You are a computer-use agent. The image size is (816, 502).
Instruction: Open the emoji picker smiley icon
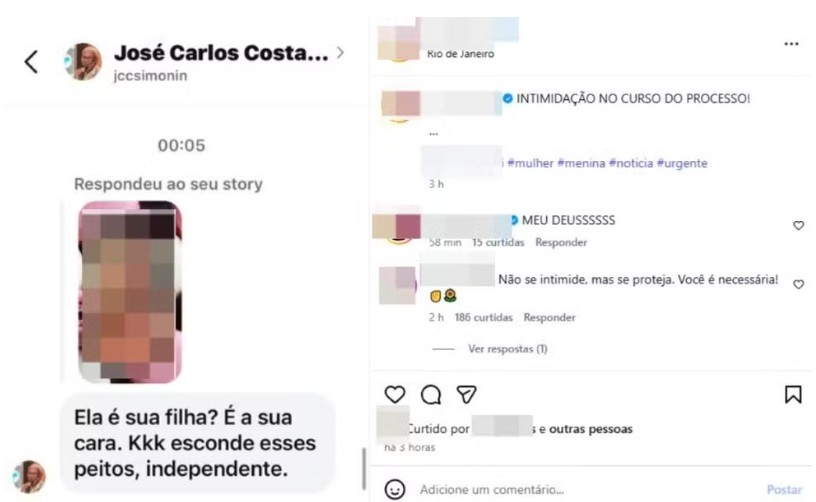(x=394, y=490)
